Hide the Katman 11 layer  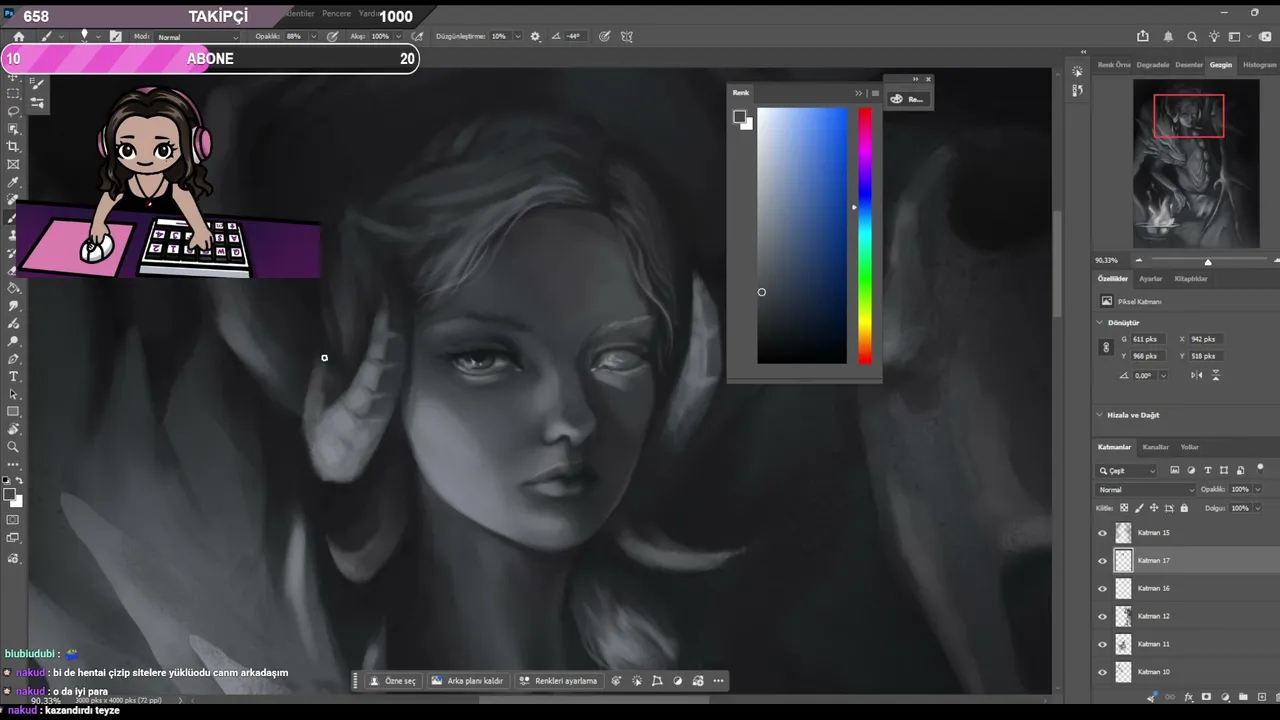click(1103, 645)
